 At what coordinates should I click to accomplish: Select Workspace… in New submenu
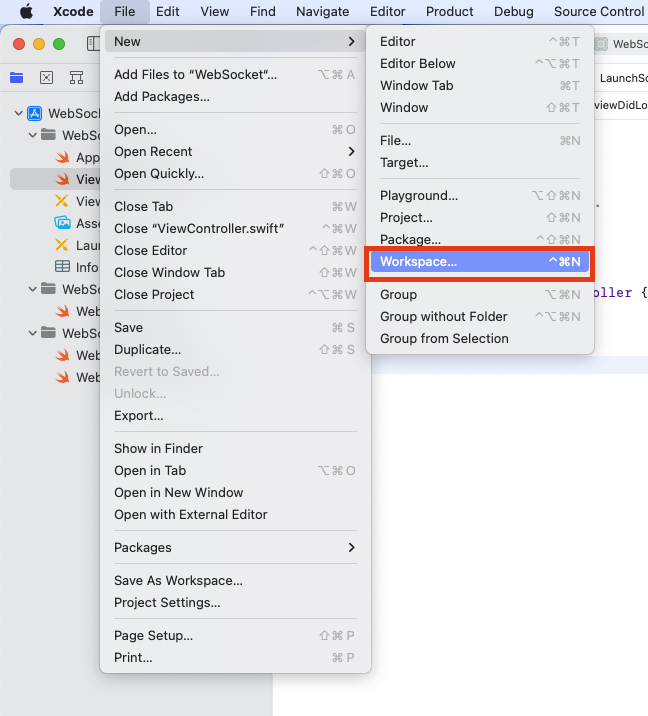tap(479, 262)
